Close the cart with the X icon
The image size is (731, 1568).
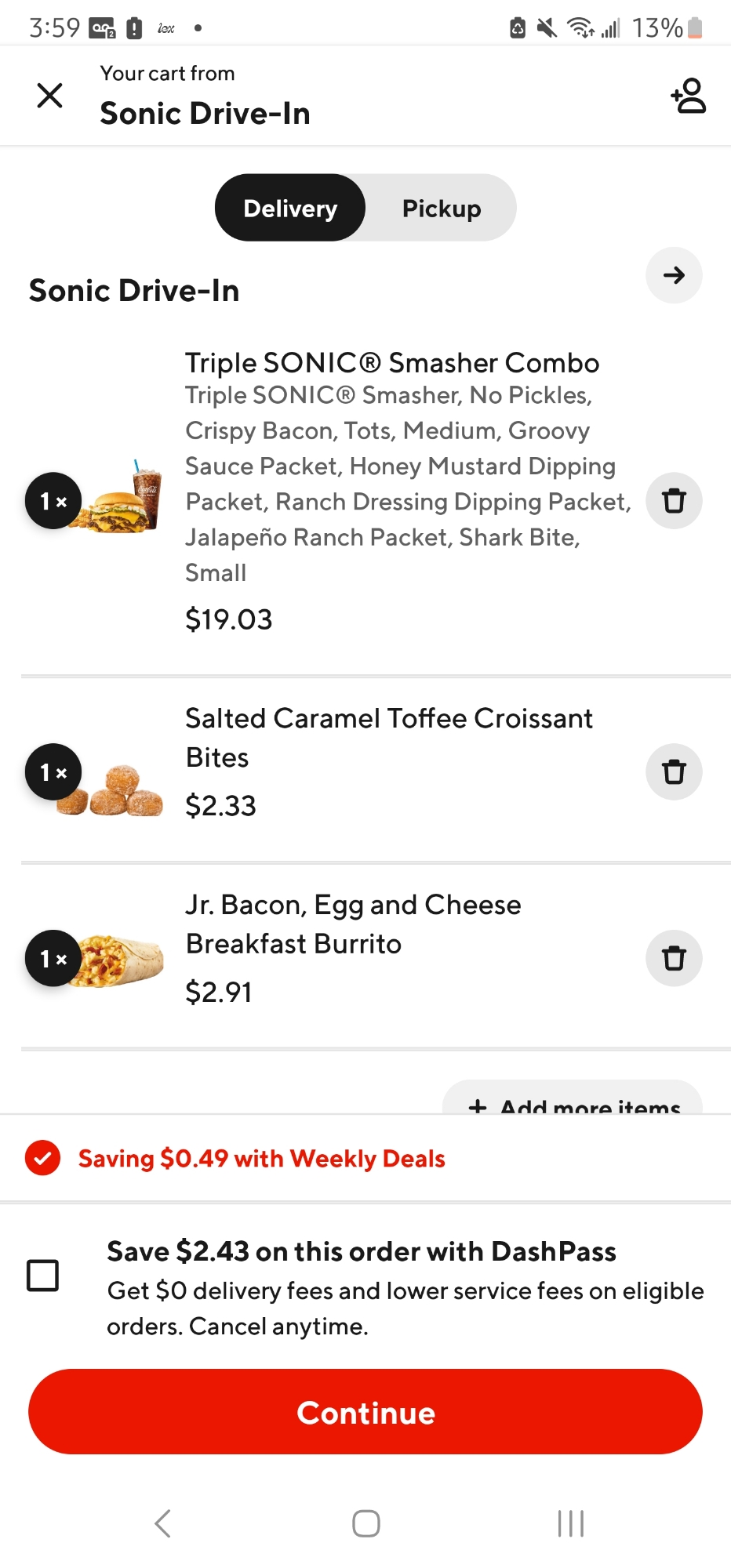tap(50, 96)
